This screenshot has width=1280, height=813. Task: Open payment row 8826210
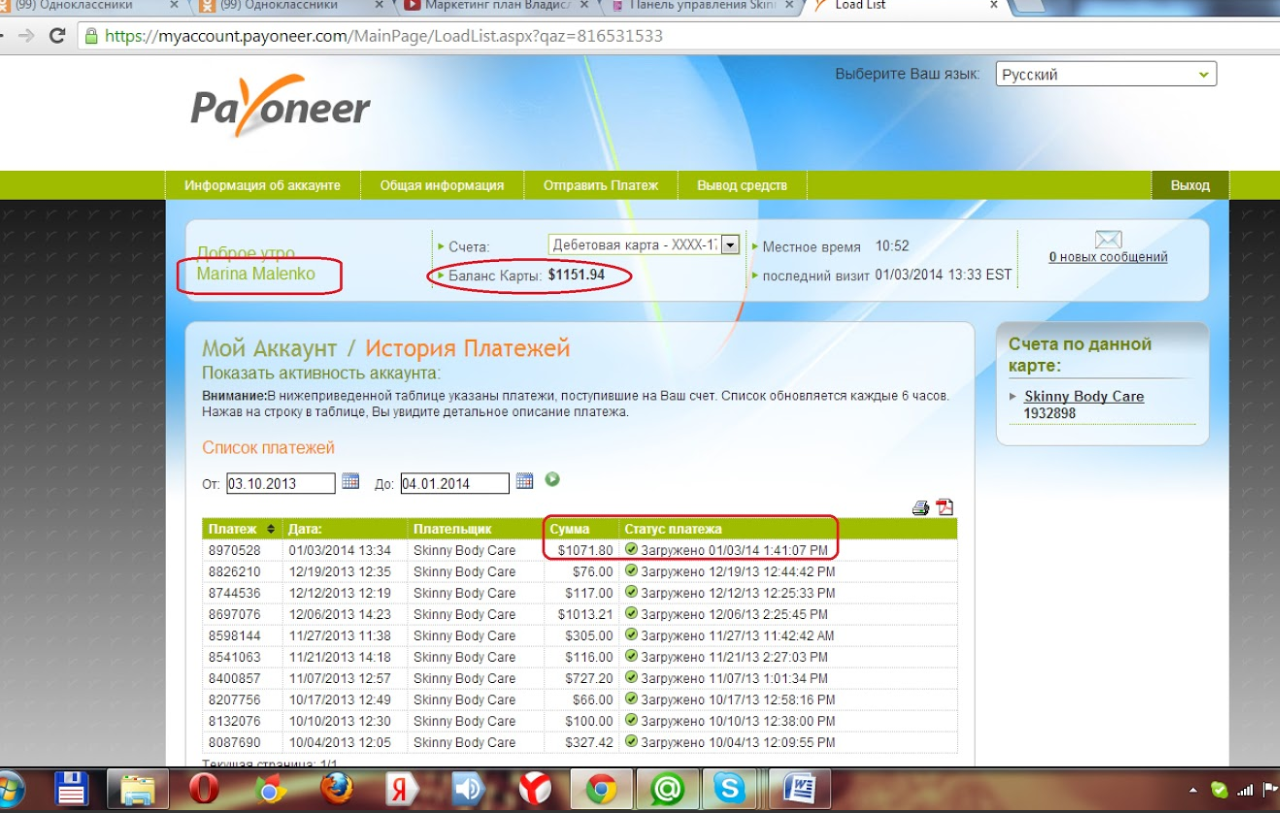pyautogui.click(x=580, y=572)
